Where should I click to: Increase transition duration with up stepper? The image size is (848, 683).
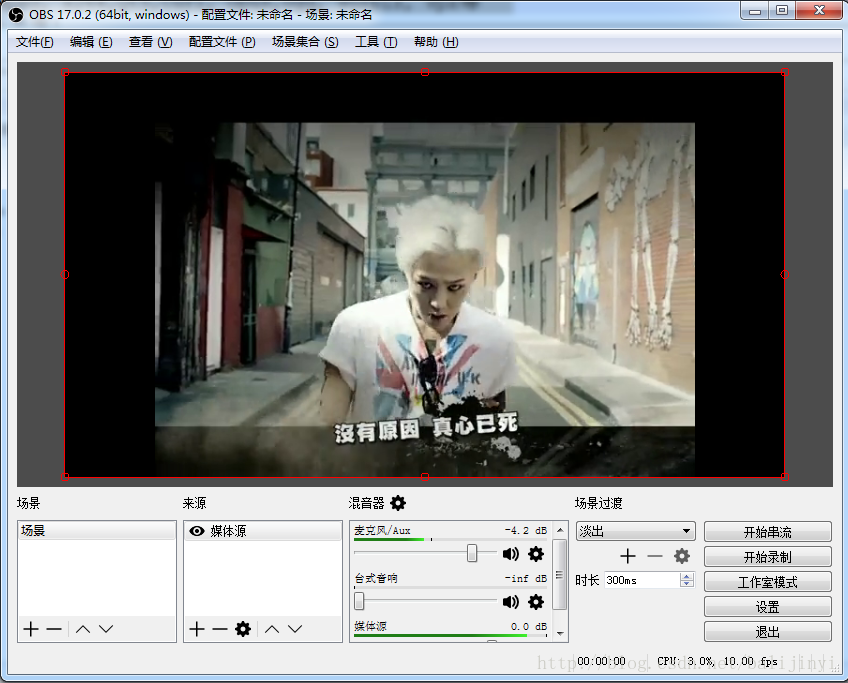click(x=687, y=576)
